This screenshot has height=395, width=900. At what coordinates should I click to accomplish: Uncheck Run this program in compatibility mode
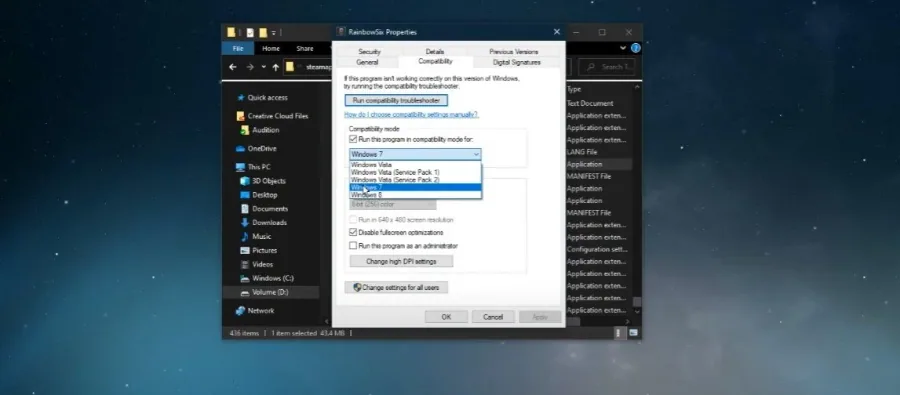point(353,140)
